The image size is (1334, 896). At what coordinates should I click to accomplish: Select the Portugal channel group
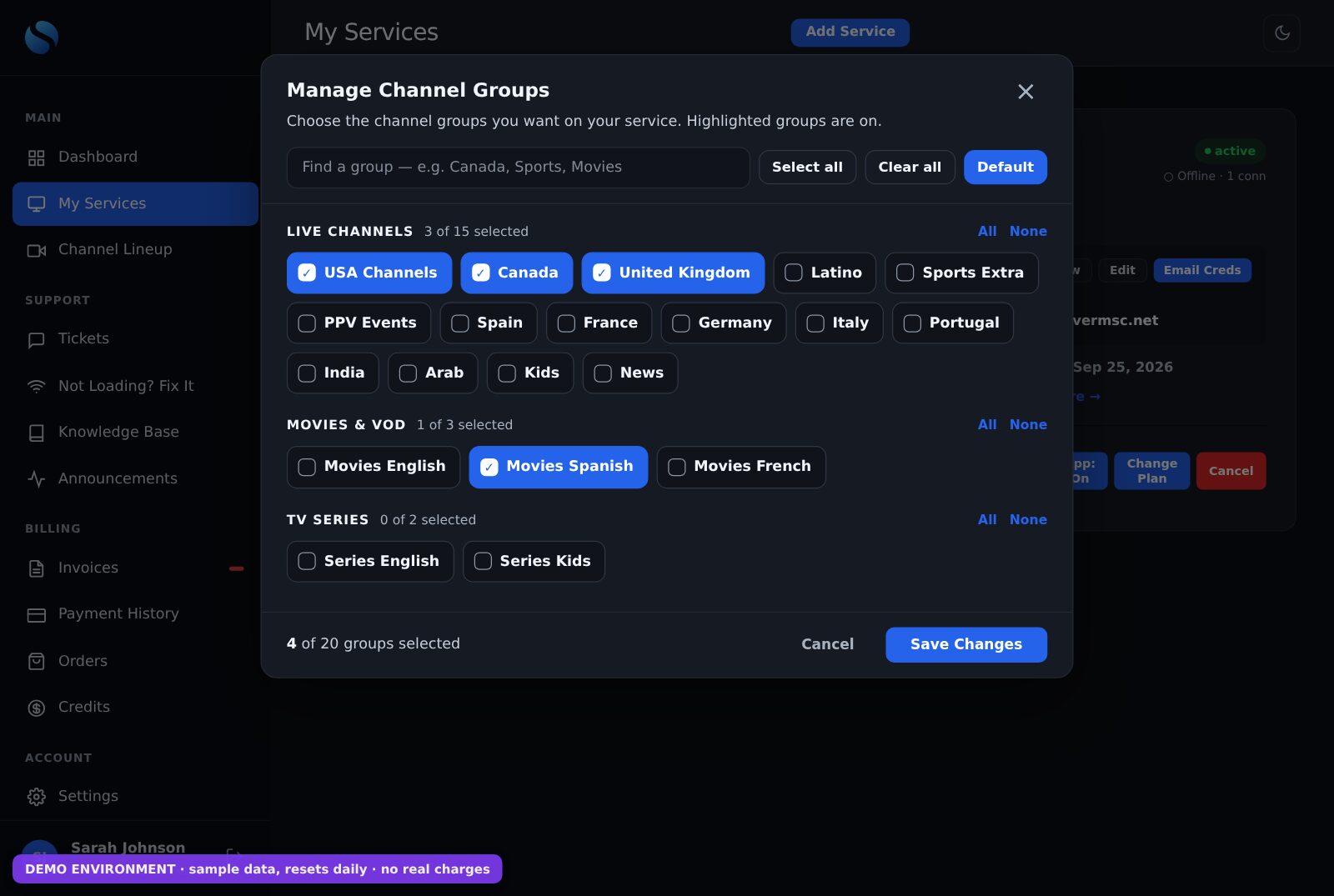point(953,323)
